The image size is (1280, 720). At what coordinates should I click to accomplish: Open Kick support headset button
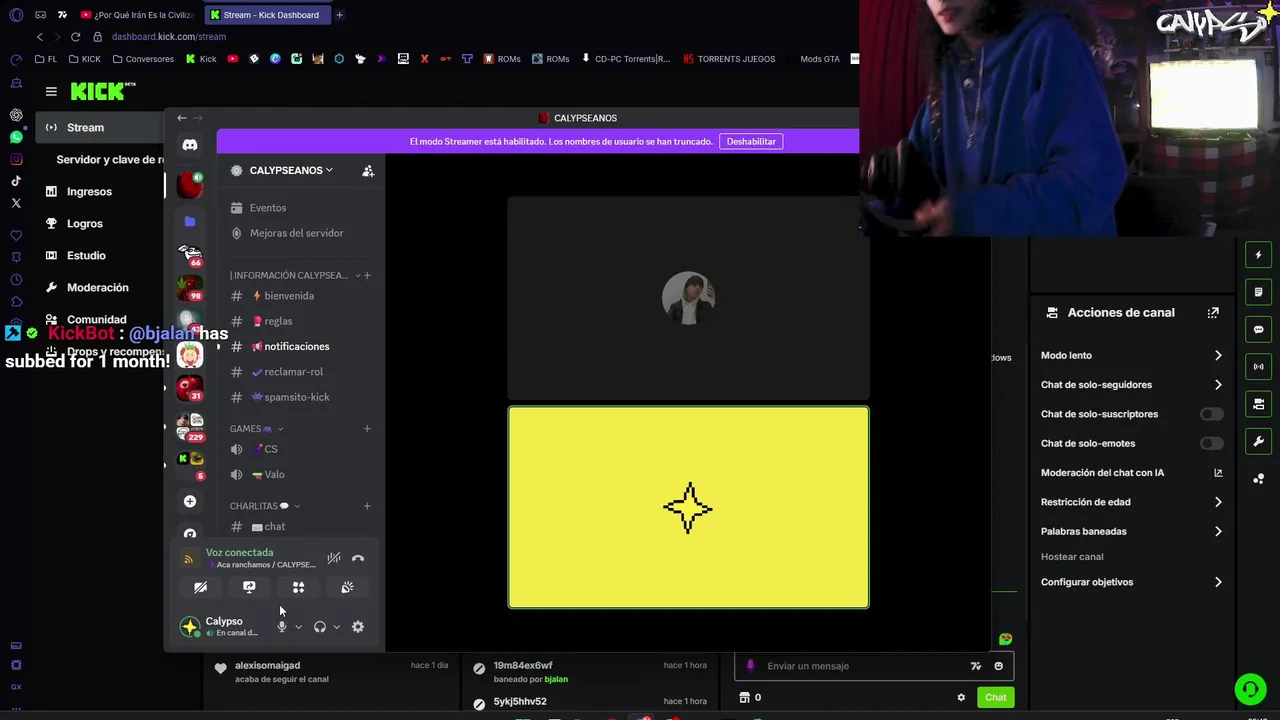pyautogui.click(x=1249, y=689)
